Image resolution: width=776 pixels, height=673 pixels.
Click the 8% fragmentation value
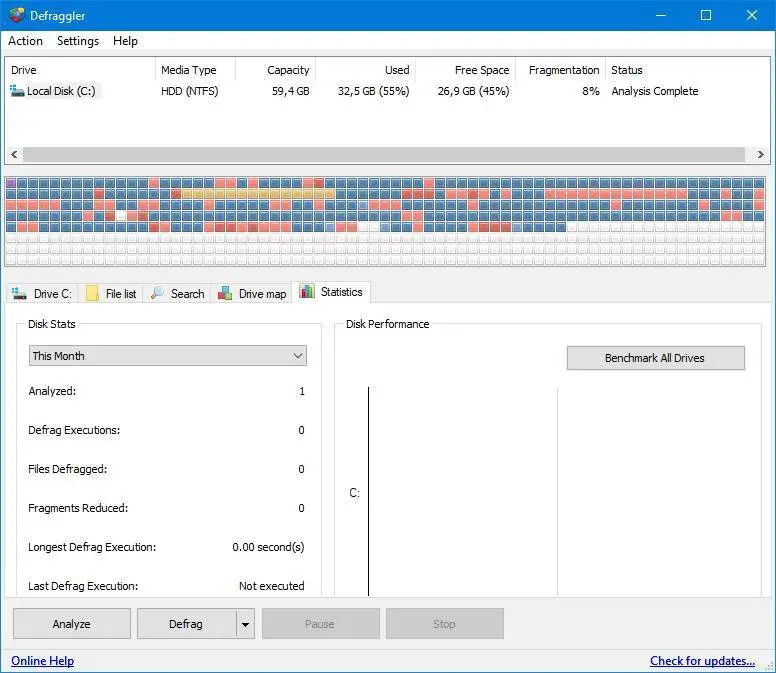[590, 91]
